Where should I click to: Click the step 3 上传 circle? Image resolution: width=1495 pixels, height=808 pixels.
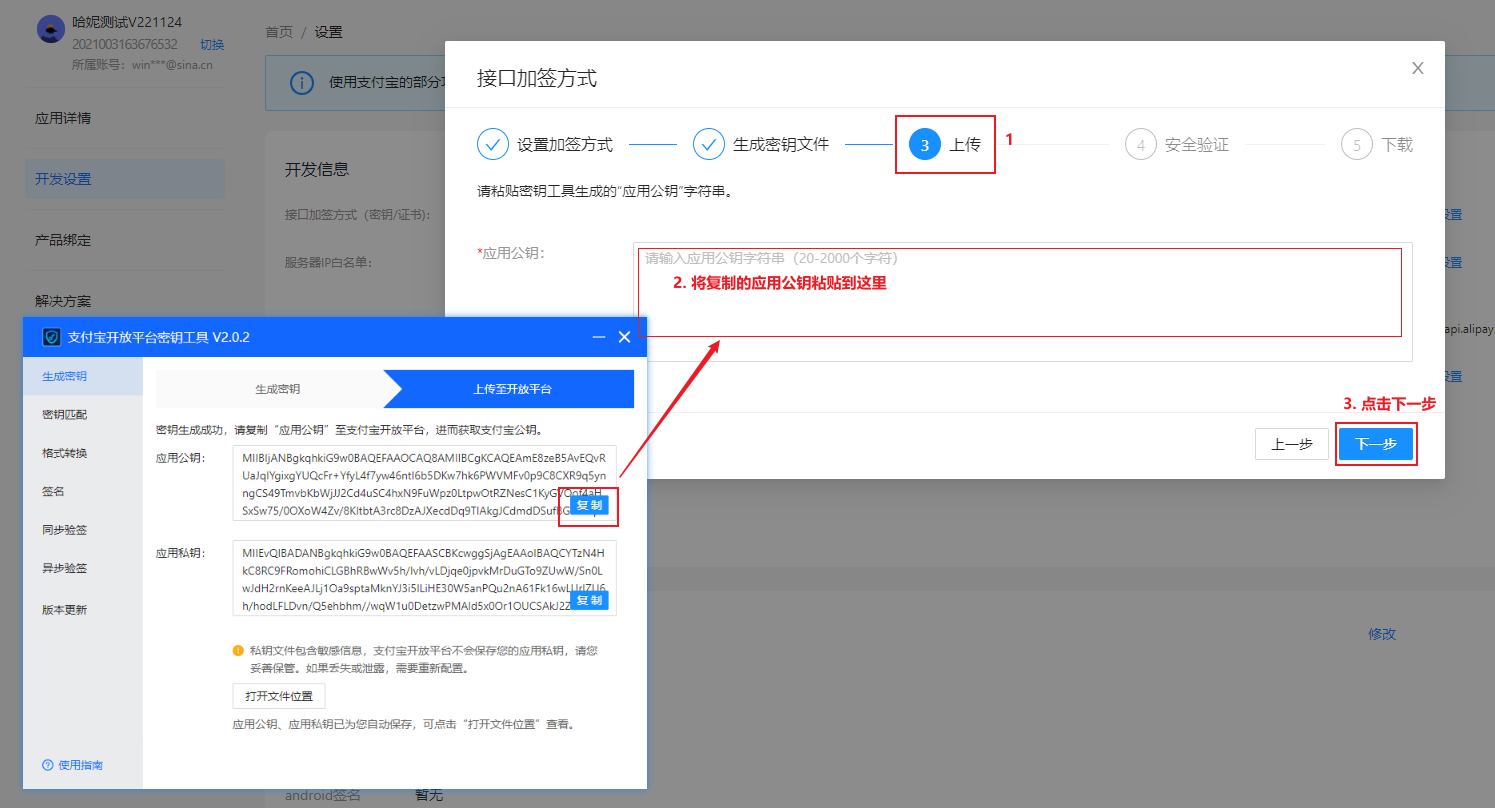pyautogui.click(x=925, y=144)
